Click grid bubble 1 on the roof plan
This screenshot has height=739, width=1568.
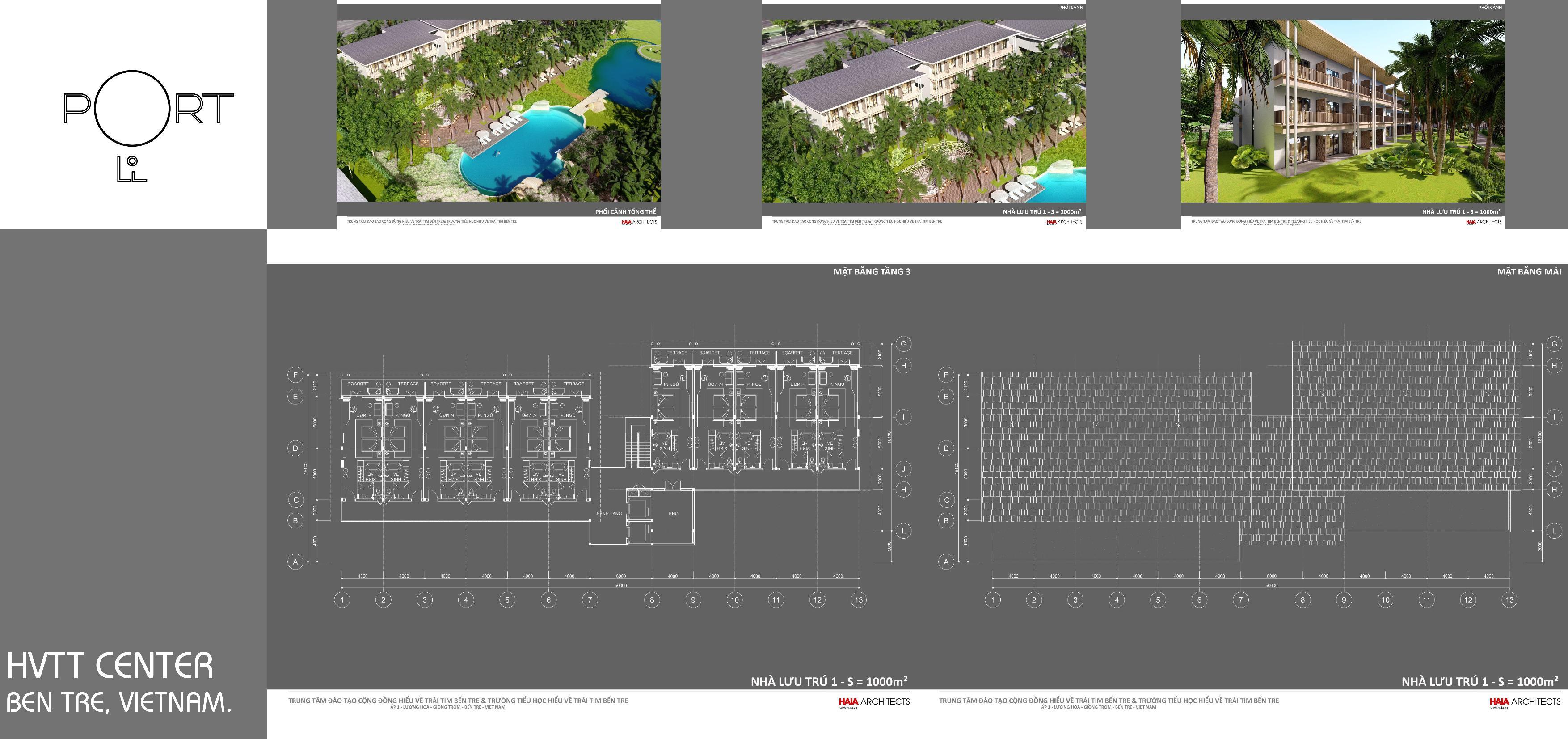tap(993, 600)
